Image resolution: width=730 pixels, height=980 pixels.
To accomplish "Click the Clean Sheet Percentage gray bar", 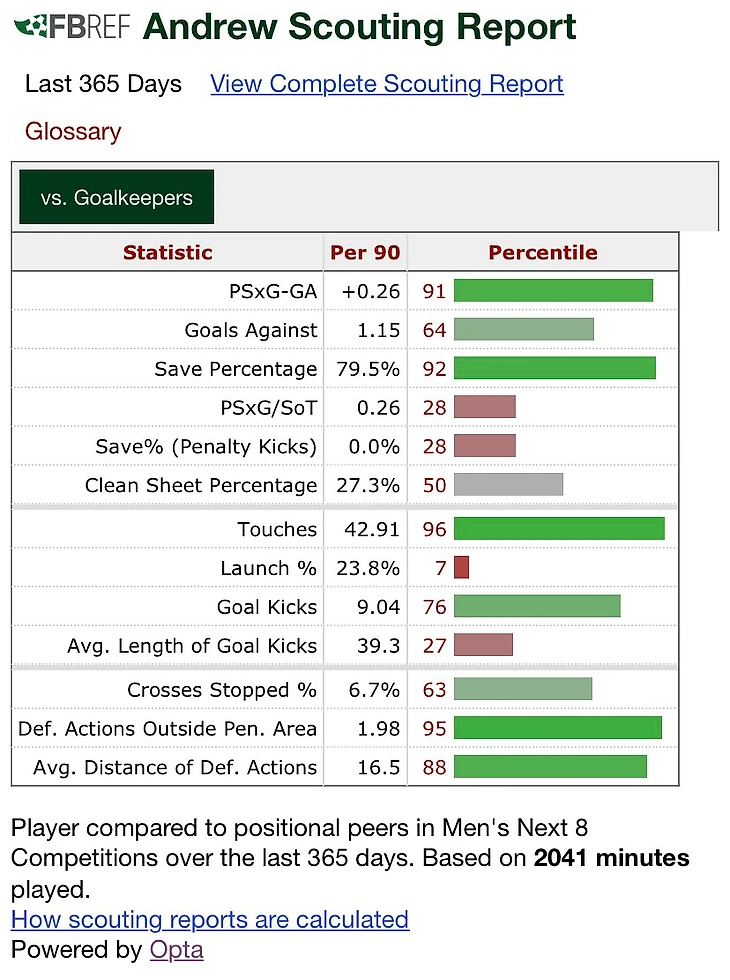I will [x=508, y=485].
